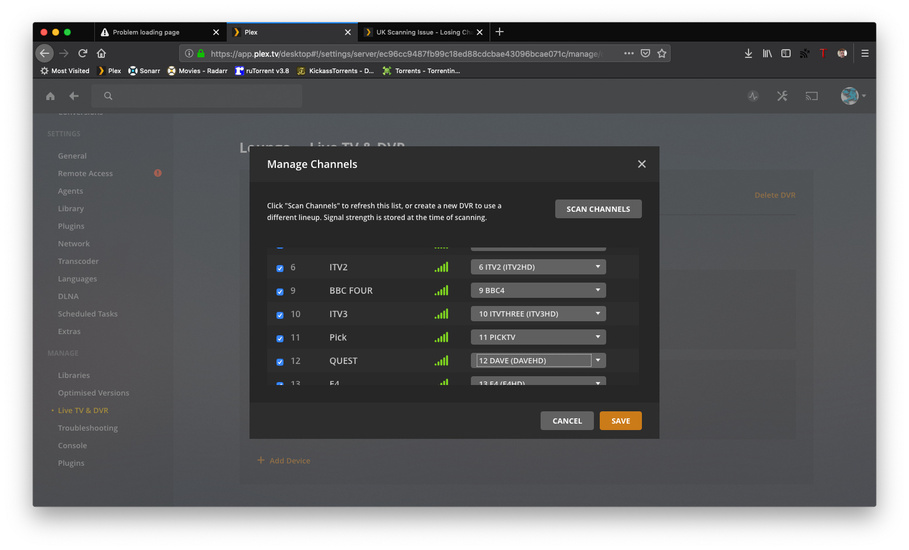909x550 pixels.
Task: Click the Plex search field
Action: (x=197, y=96)
